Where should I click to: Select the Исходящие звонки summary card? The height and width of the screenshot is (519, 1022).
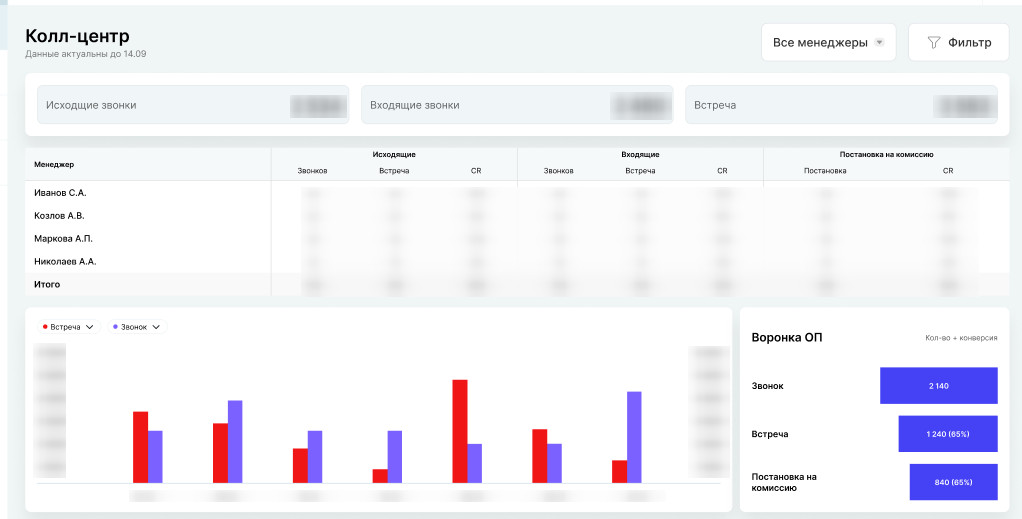(193, 105)
